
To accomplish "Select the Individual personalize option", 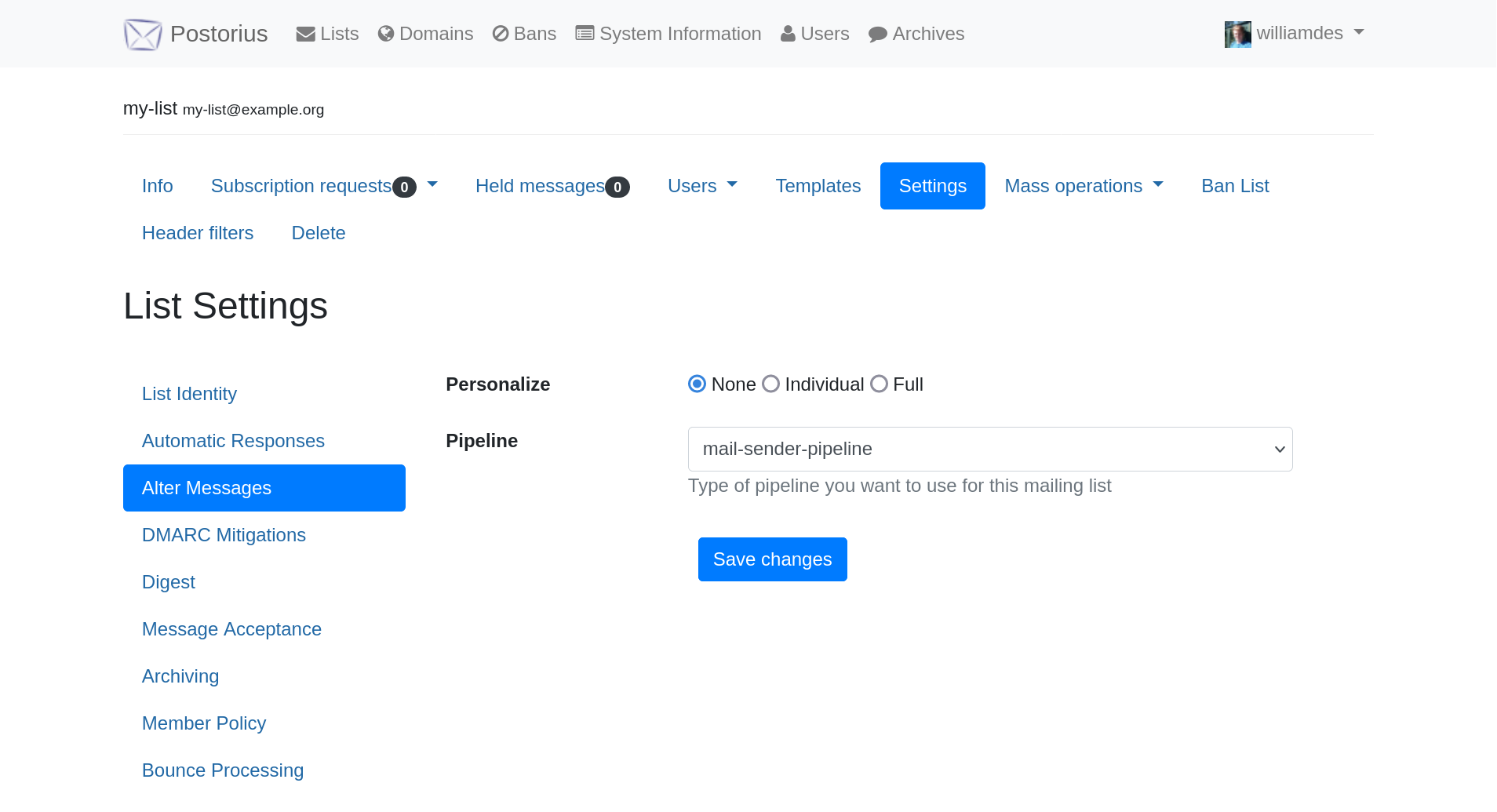I will click(770, 384).
